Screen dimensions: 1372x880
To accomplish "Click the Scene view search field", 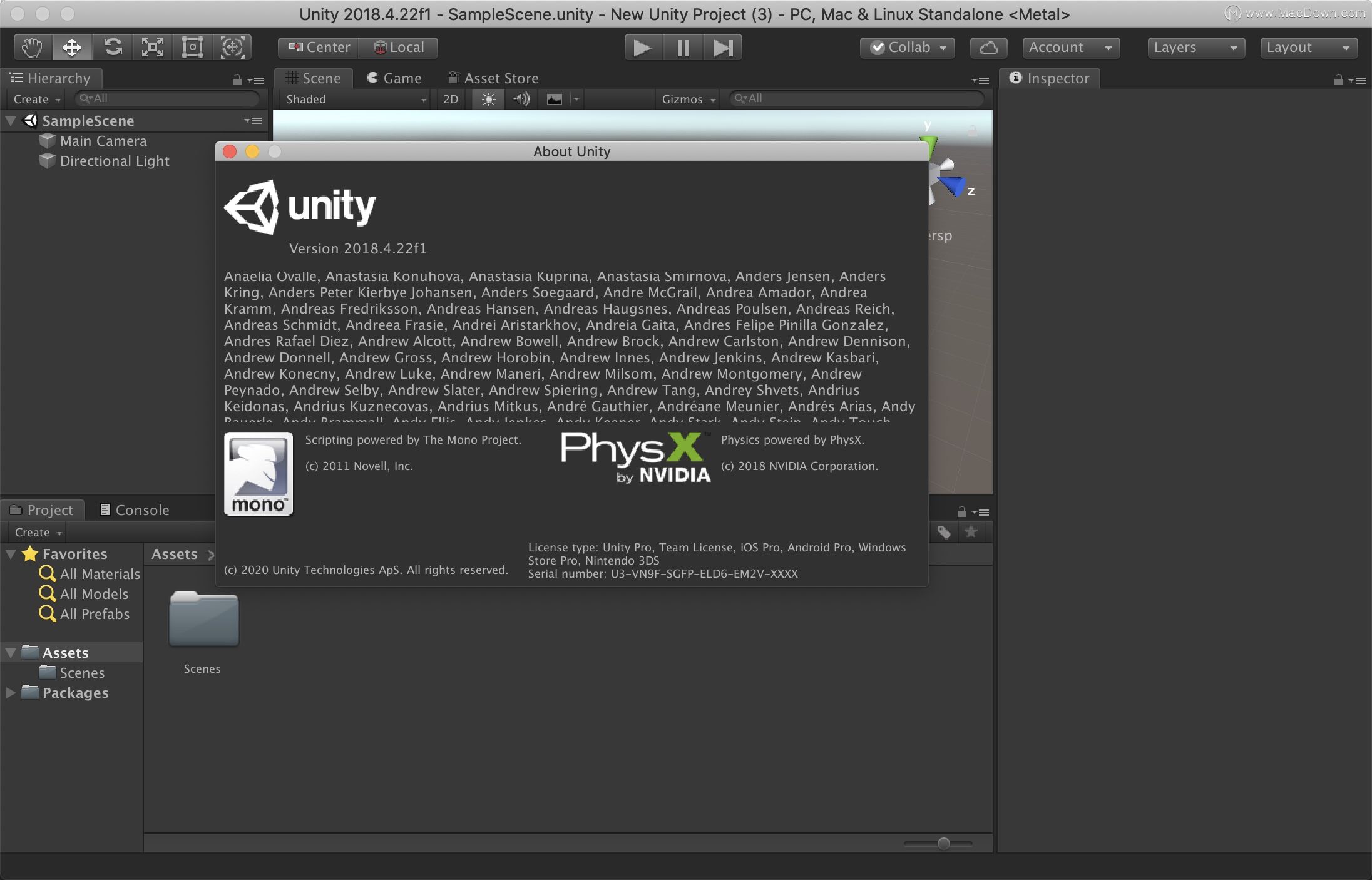I will 856,98.
